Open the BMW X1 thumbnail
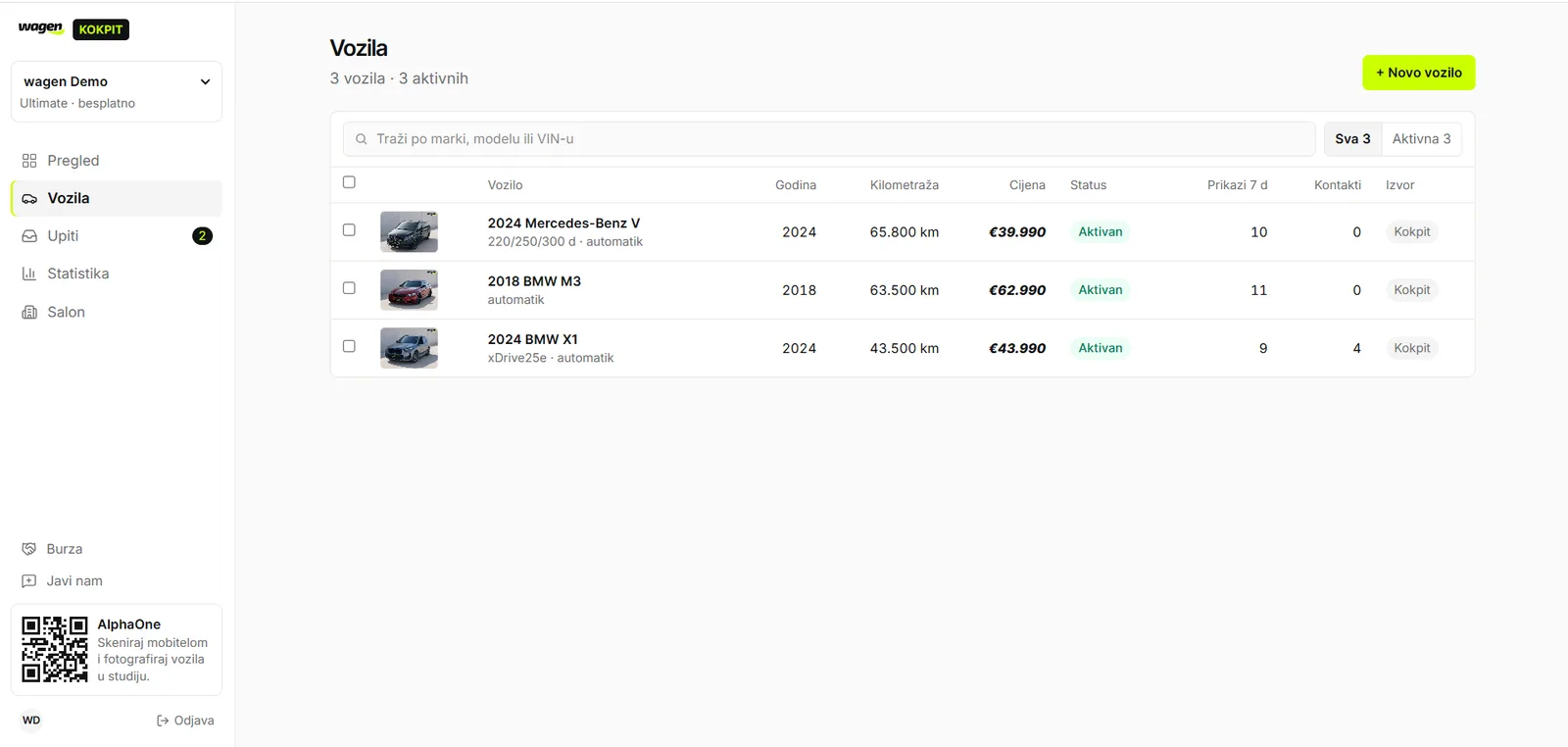Screen dimensions: 1568x747 click(x=409, y=348)
